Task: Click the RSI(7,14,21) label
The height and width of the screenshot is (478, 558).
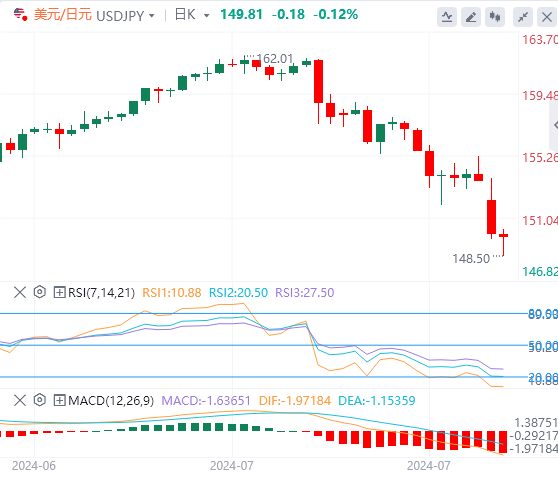Action: (102, 293)
